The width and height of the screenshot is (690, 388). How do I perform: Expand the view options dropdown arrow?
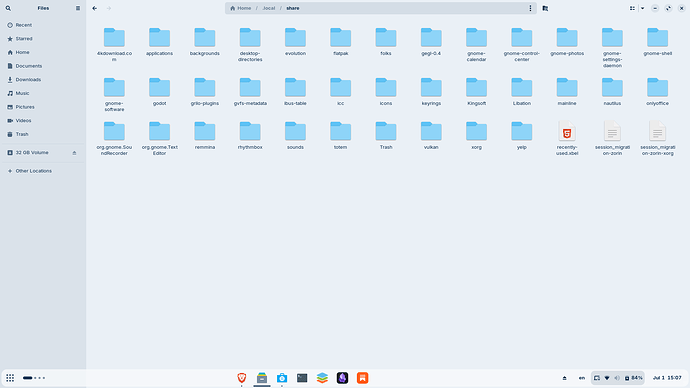coord(642,8)
